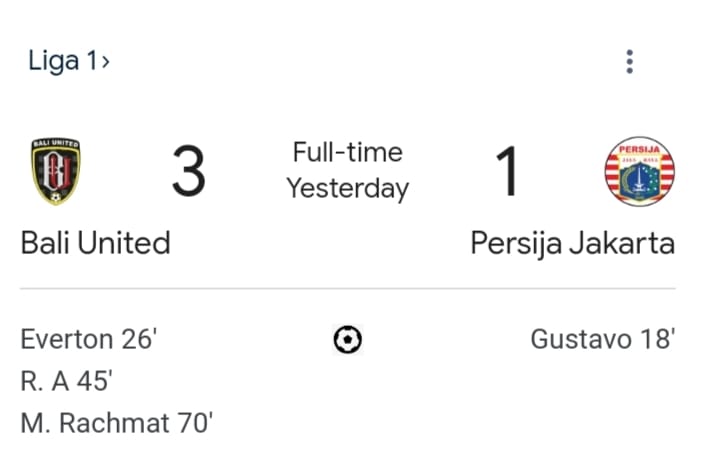Click the PERSIJA text atop the round logo
Viewport: 707px width, 456px height.
click(639, 150)
